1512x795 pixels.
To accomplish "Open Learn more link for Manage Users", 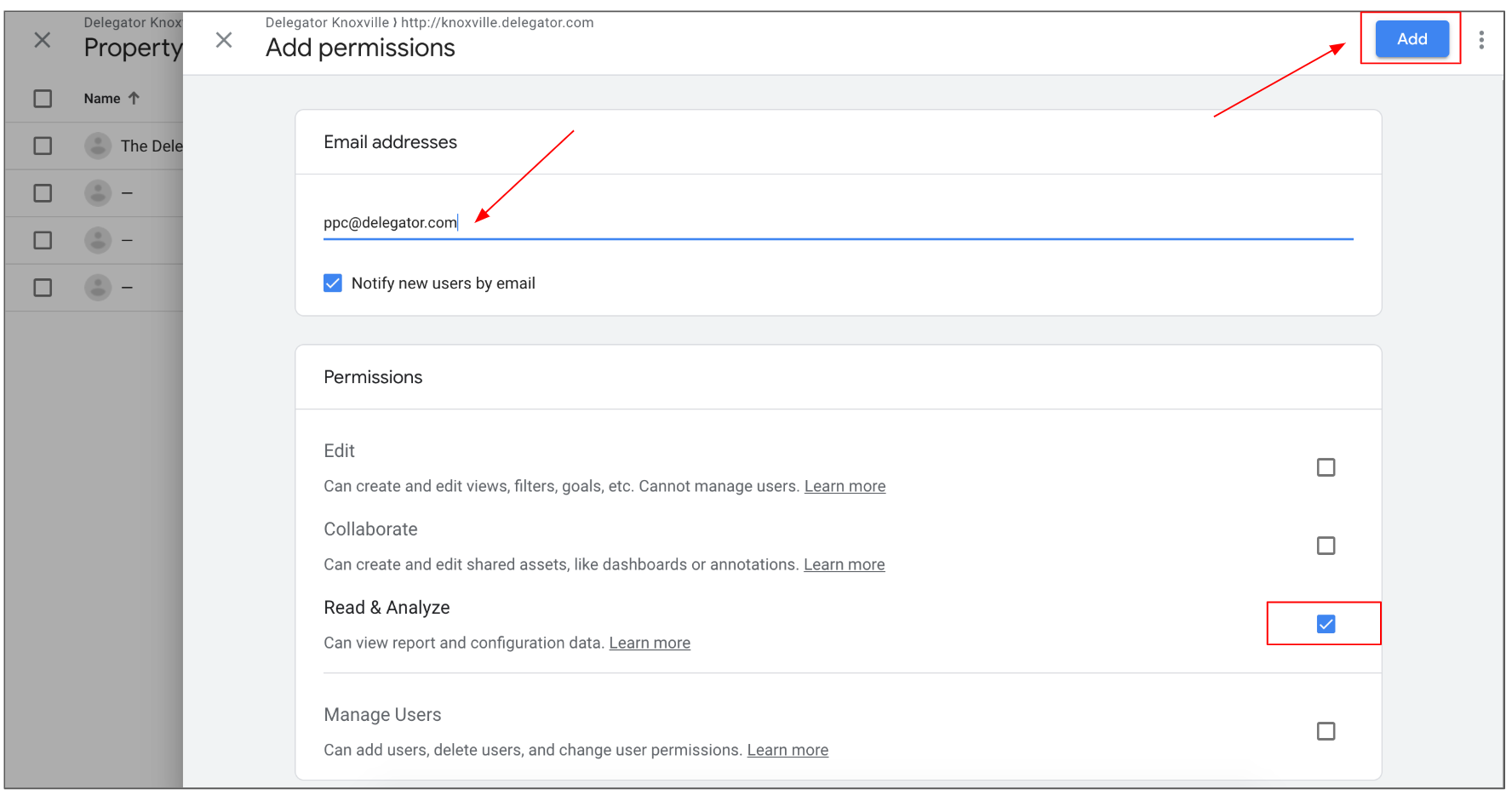I will pos(787,750).
